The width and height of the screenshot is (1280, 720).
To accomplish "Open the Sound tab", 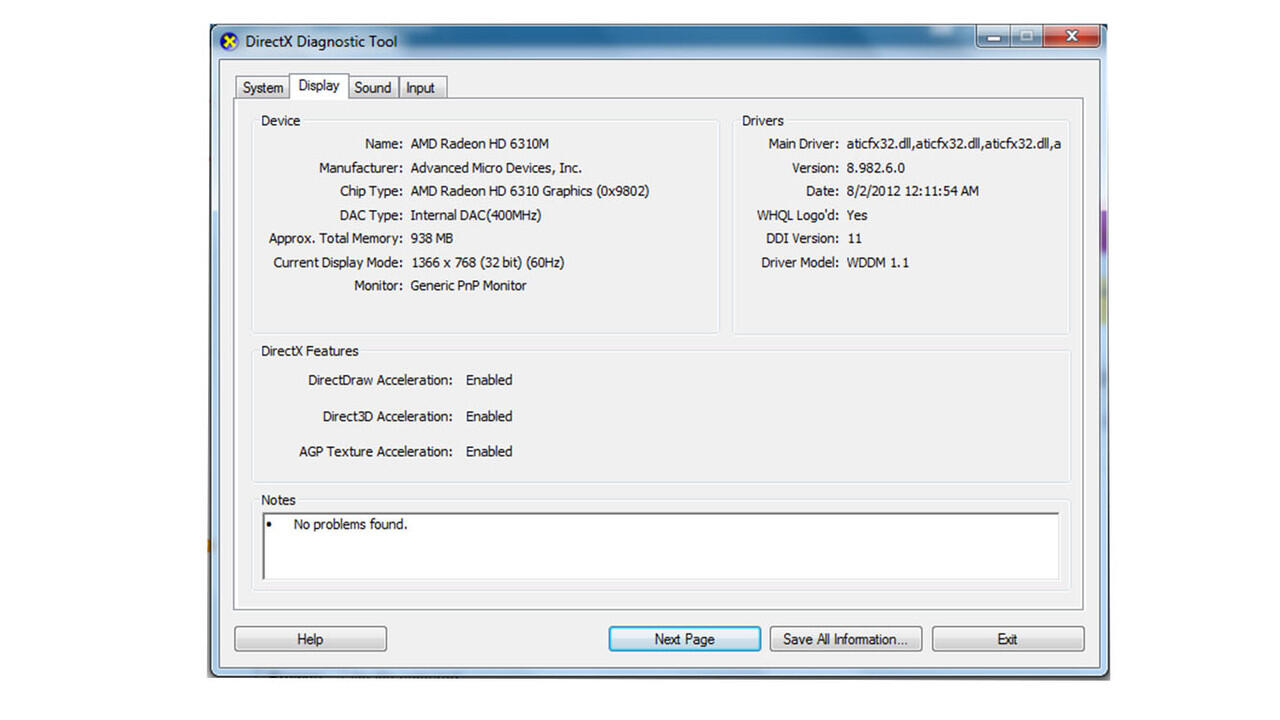I will 373,87.
